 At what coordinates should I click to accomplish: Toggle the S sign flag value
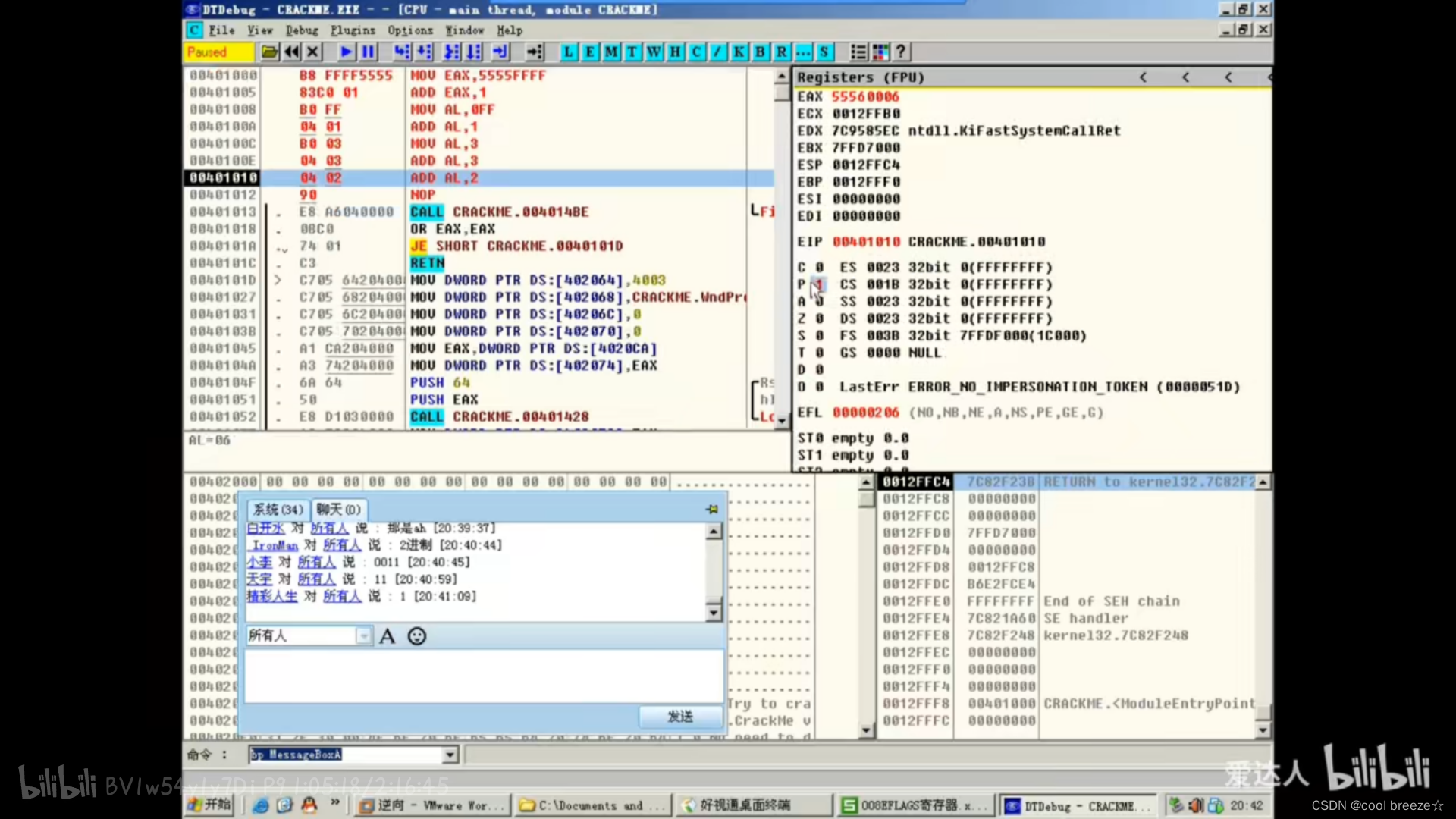point(819,336)
